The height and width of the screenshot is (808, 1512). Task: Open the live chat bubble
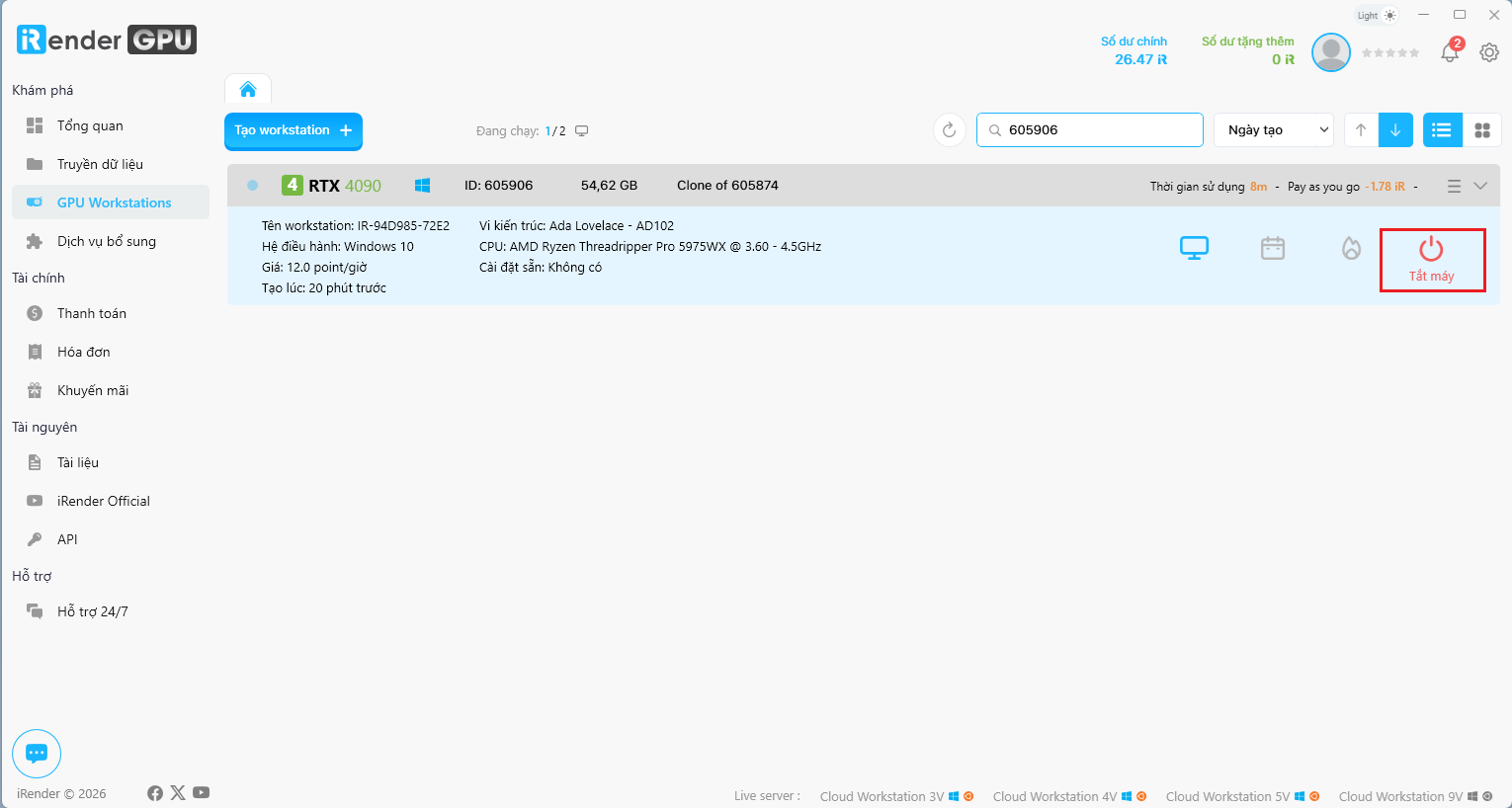tap(37, 754)
